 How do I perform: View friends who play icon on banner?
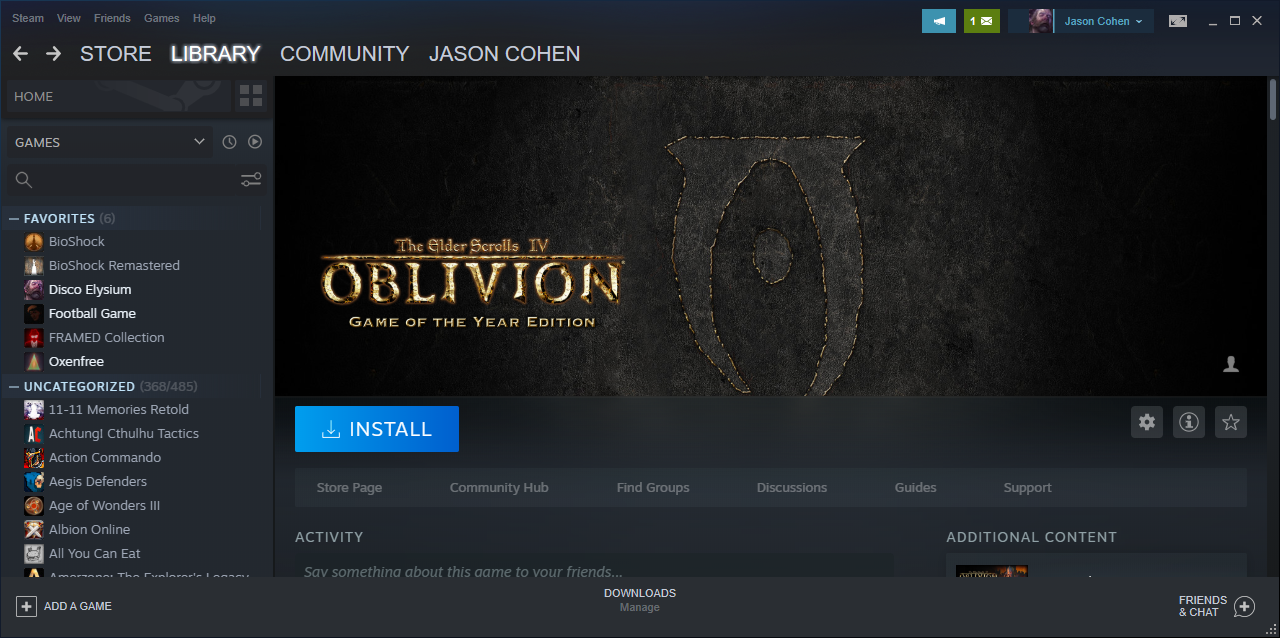coord(1231,364)
